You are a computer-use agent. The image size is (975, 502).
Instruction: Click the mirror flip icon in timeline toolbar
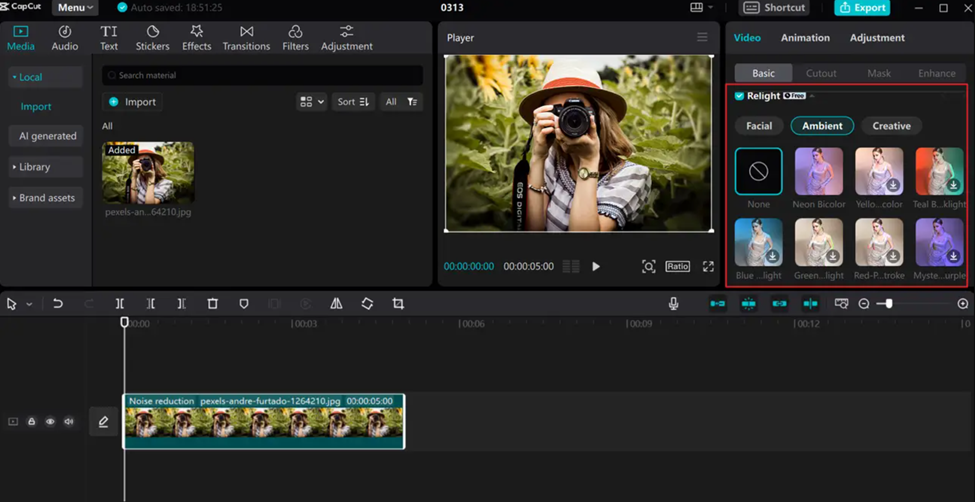pos(336,304)
